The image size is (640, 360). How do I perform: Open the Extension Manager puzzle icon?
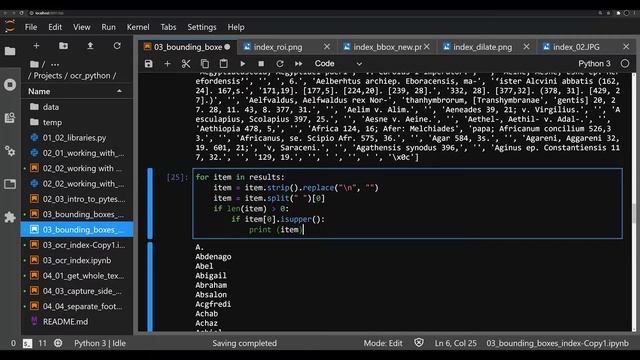(10, 217)
